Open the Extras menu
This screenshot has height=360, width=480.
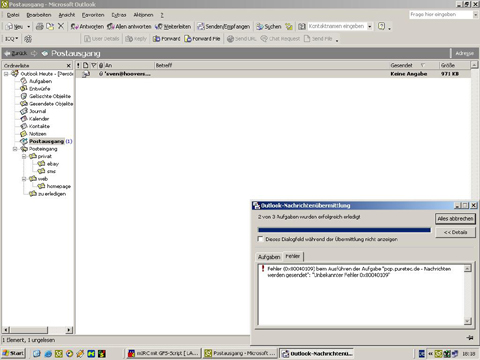click(119, 15)
